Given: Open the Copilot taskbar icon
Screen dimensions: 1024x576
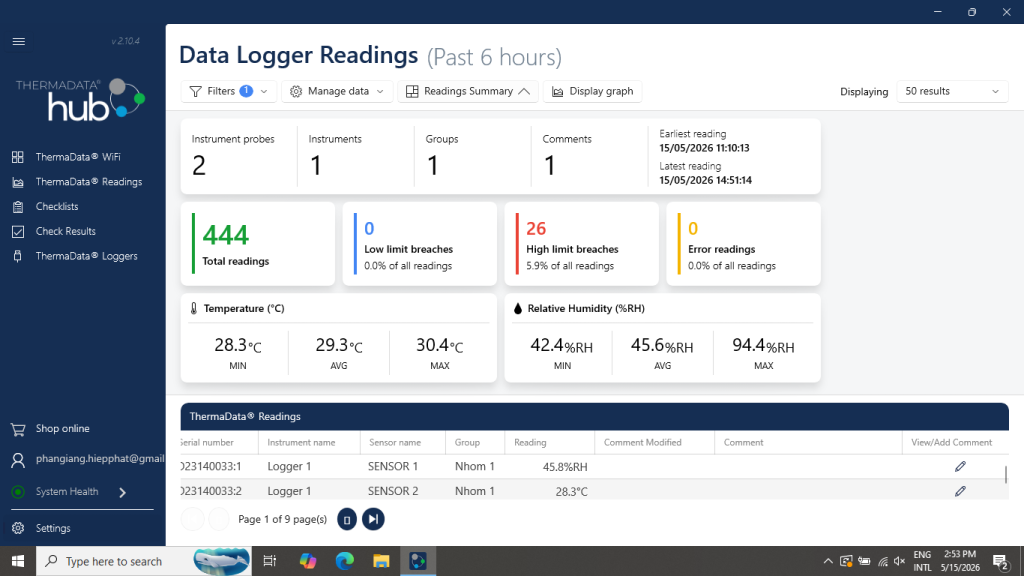Looking at the screenshot, I should (308, 561).
